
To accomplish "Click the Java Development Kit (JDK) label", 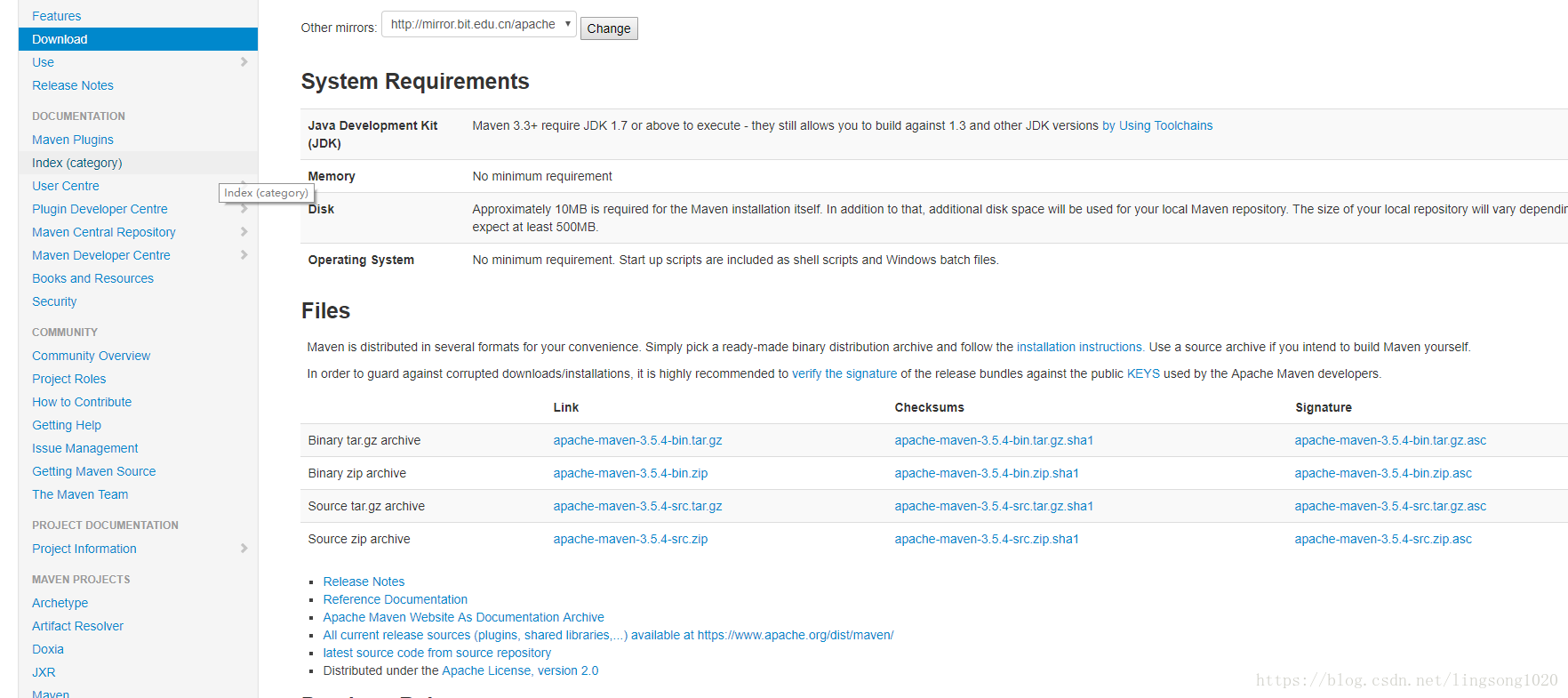I will click(x=372, y=134).
